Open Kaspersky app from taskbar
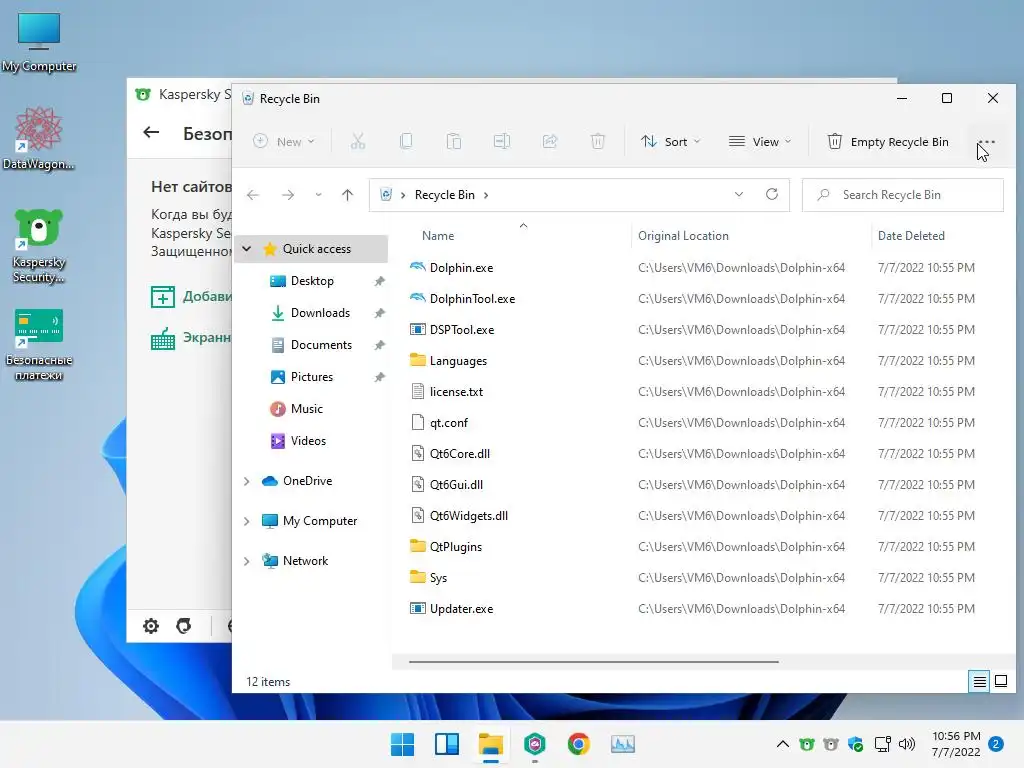 [535, 744]
